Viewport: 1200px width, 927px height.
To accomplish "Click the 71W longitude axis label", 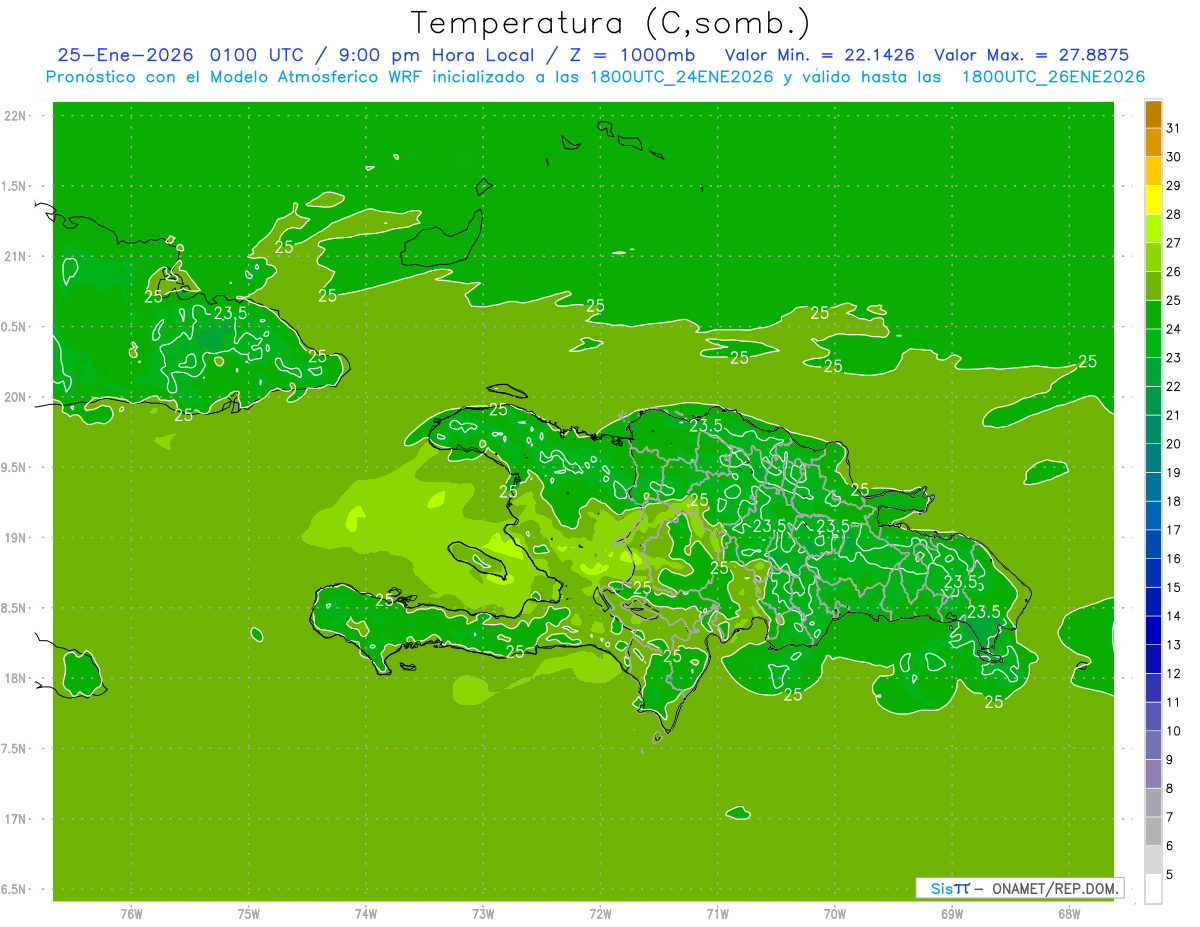I will click(717, 914).
